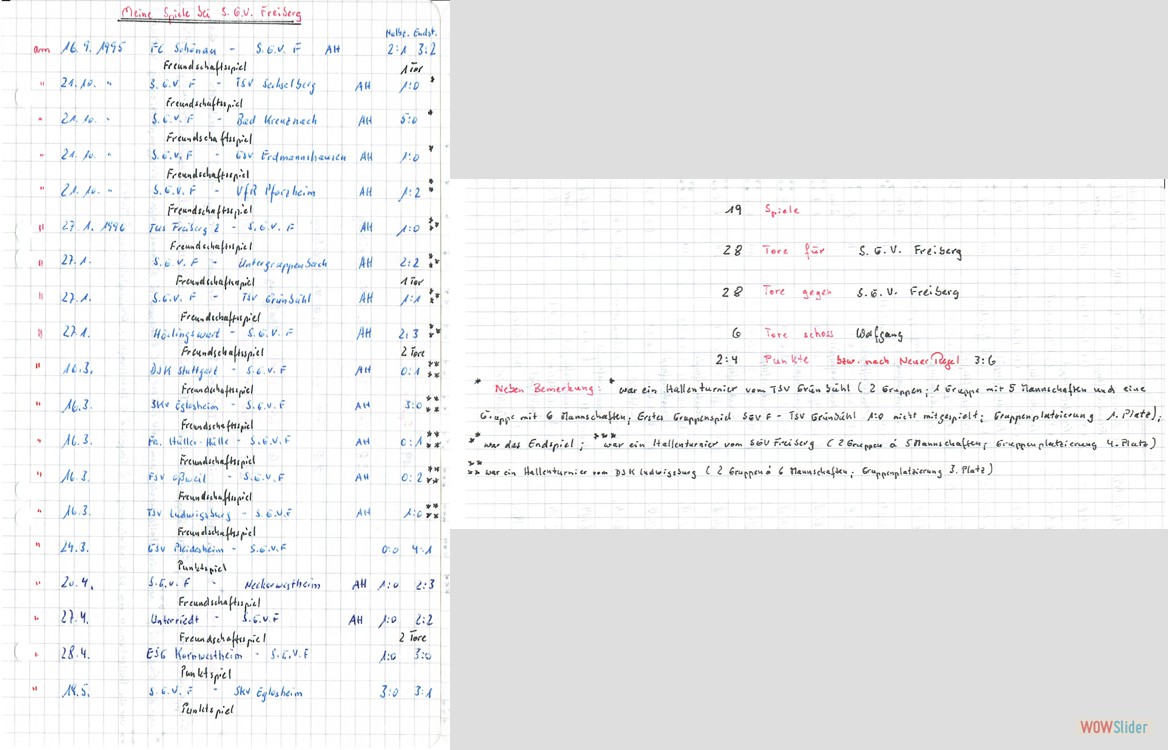
Task: Click the DJK Ludwigsburg Hallenturnier footnote
Action: [730, 471]
